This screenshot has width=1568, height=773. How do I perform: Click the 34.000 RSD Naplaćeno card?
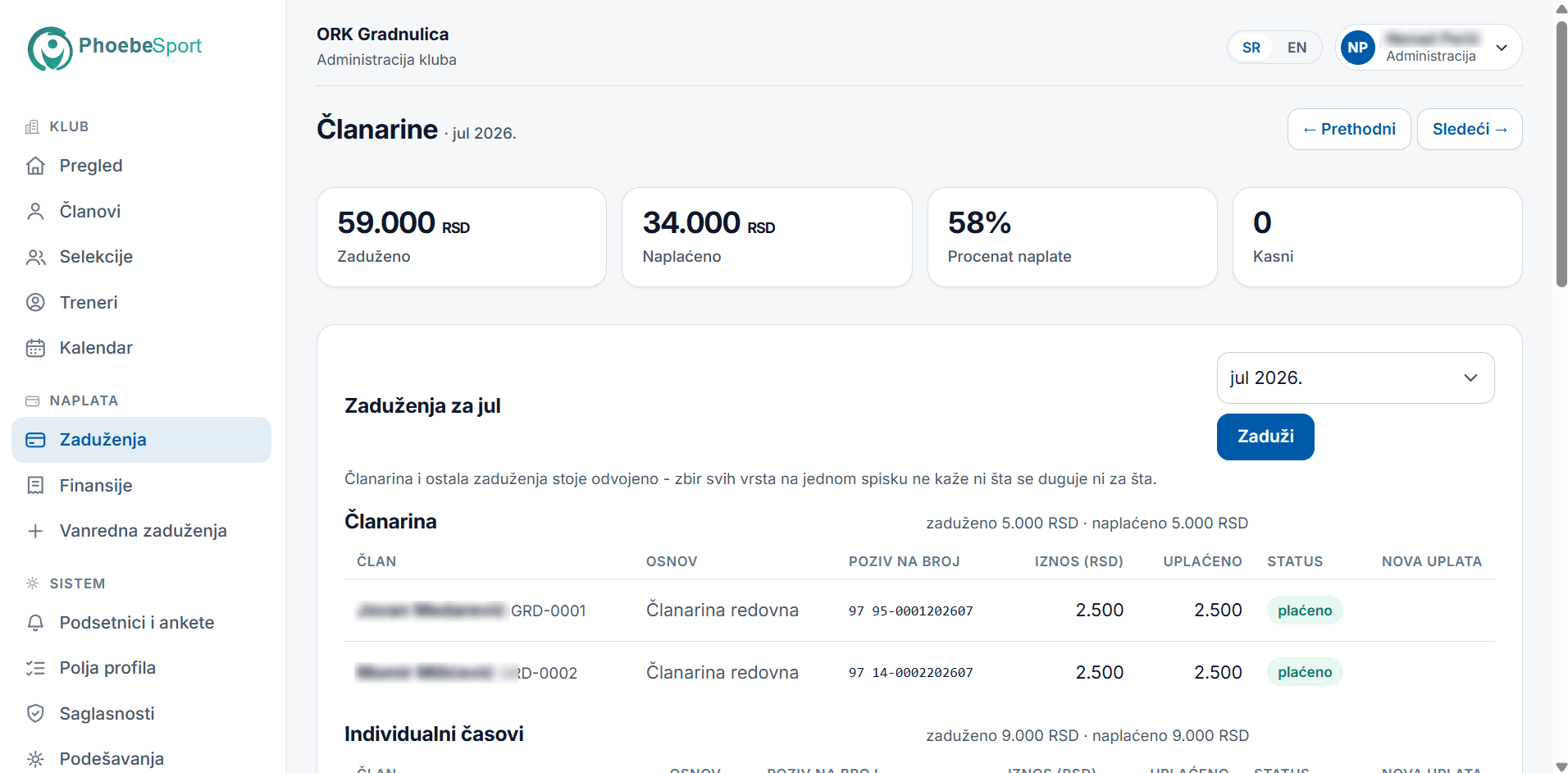click(x=767, y=237)
